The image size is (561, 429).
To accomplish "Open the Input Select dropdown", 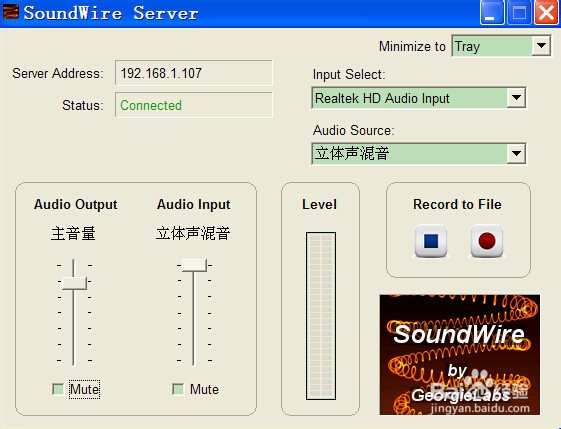I will (419, 98).
